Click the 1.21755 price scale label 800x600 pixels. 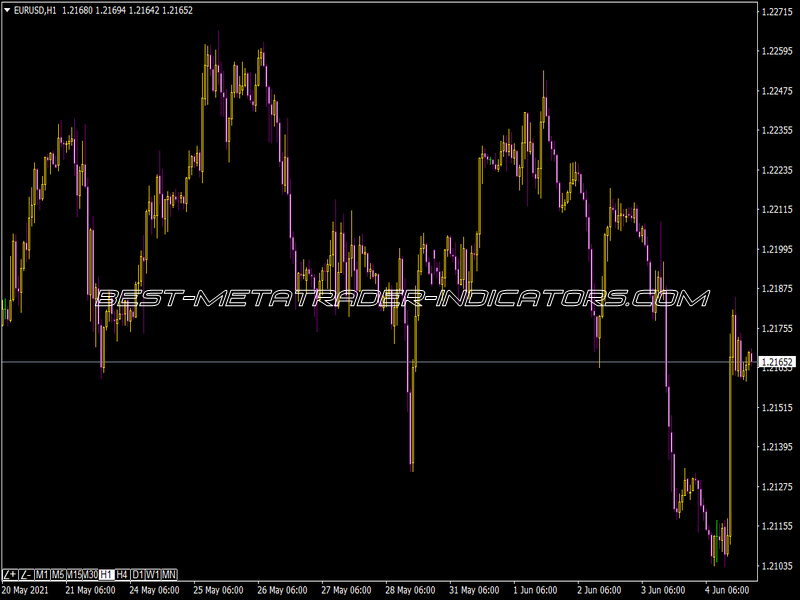pyautogui.click(x=777, y=328)
